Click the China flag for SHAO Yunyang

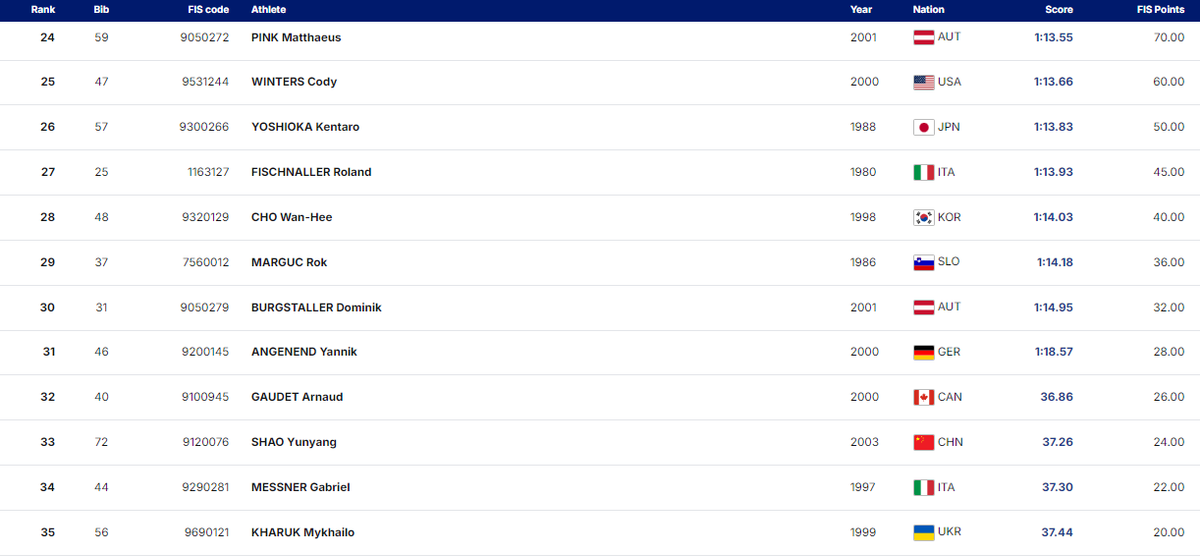coord(923,442)
